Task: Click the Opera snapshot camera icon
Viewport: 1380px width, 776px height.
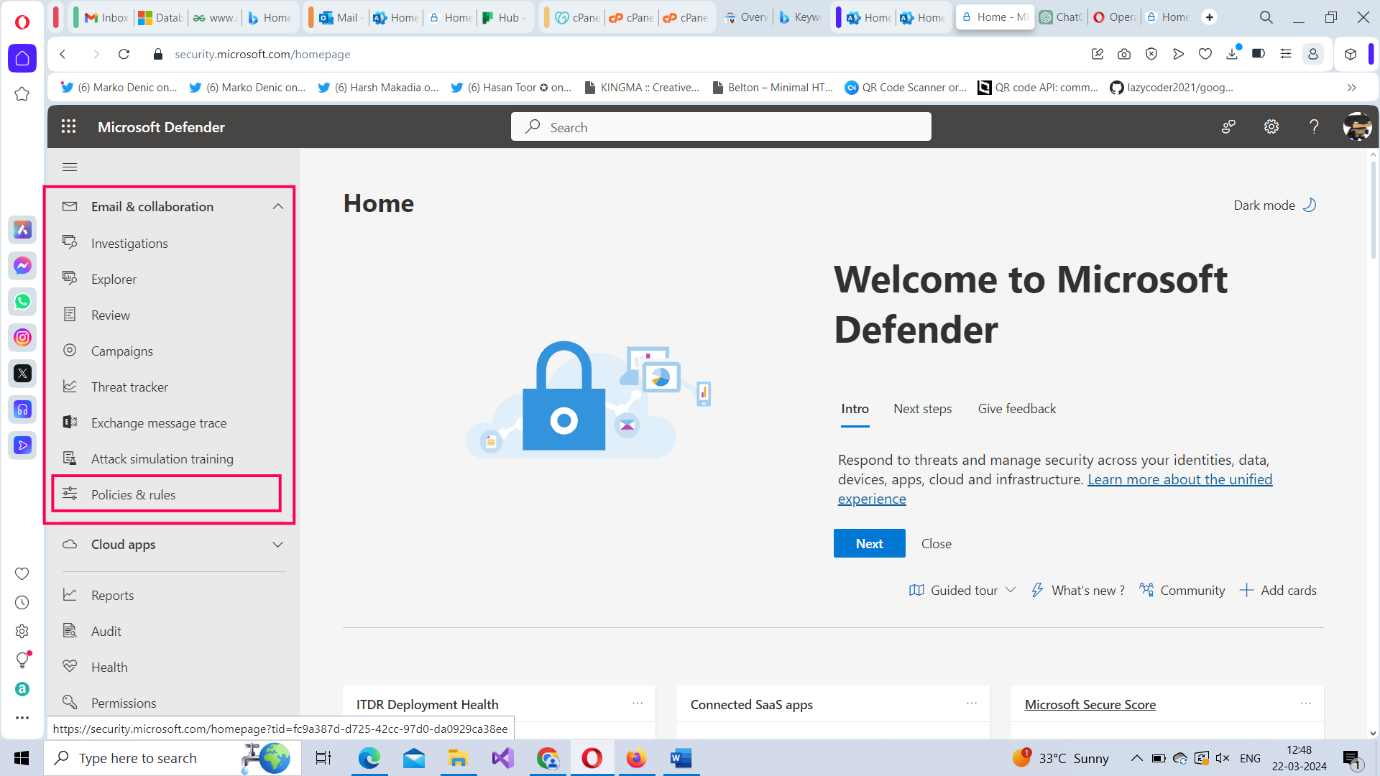Action: (1124, 54)
